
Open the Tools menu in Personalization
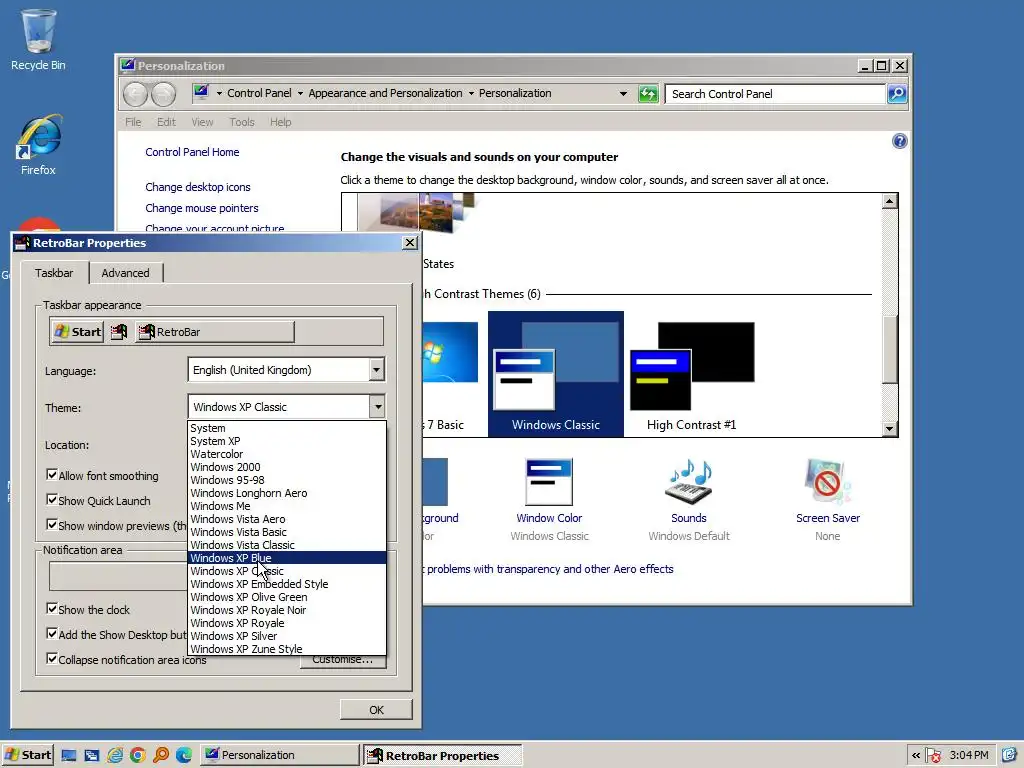click(242, 122)
